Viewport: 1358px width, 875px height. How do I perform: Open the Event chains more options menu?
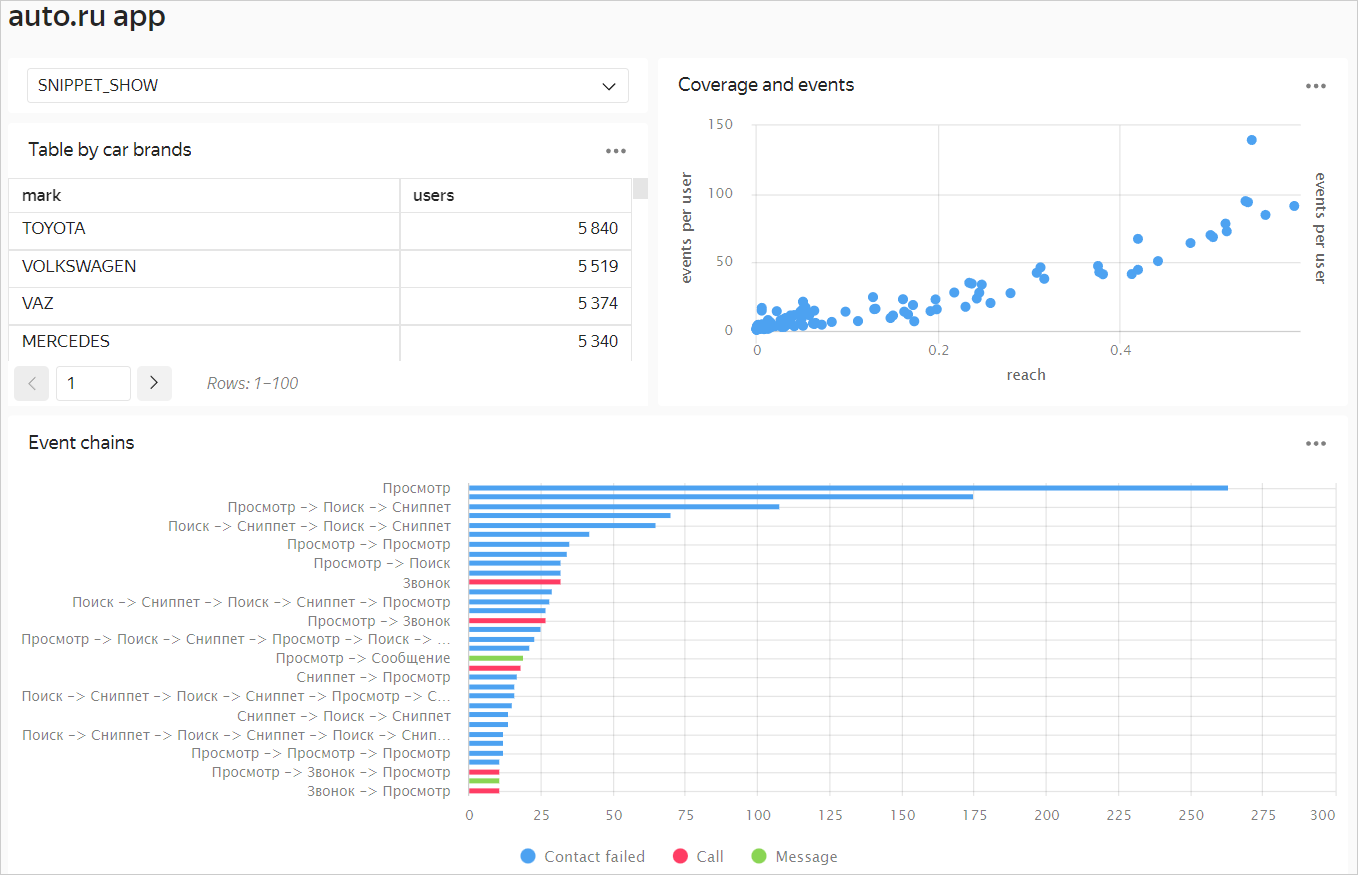1315,444
